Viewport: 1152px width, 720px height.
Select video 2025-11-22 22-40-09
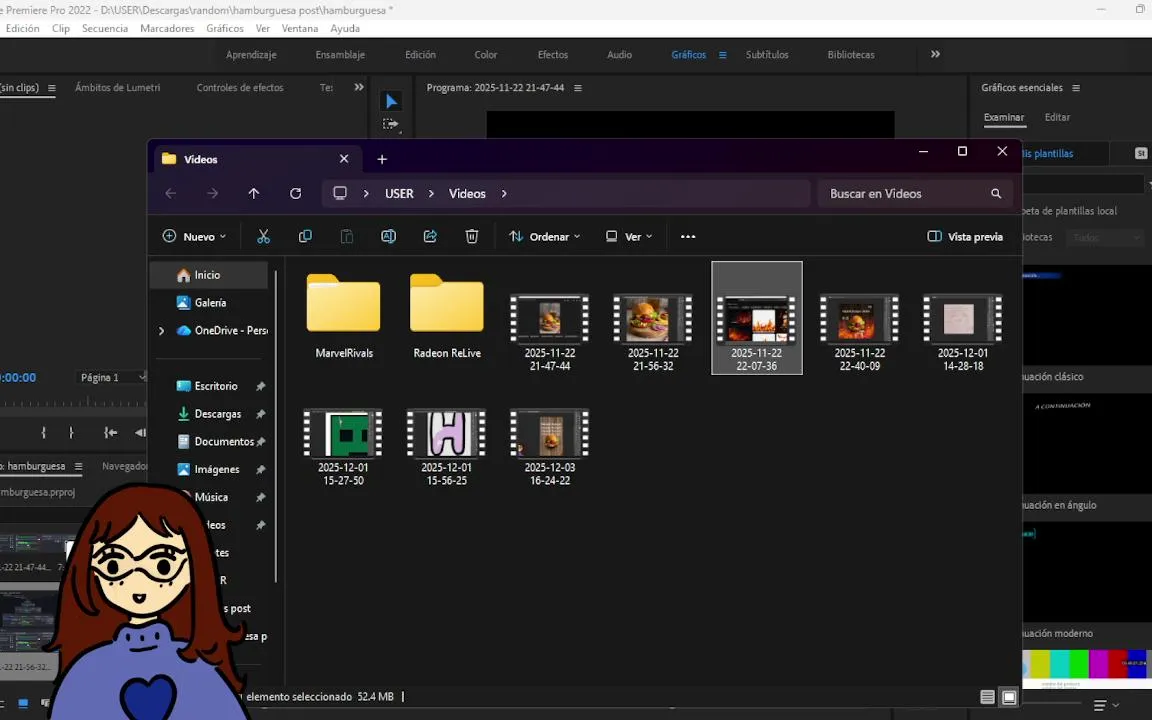click(860, 331)
